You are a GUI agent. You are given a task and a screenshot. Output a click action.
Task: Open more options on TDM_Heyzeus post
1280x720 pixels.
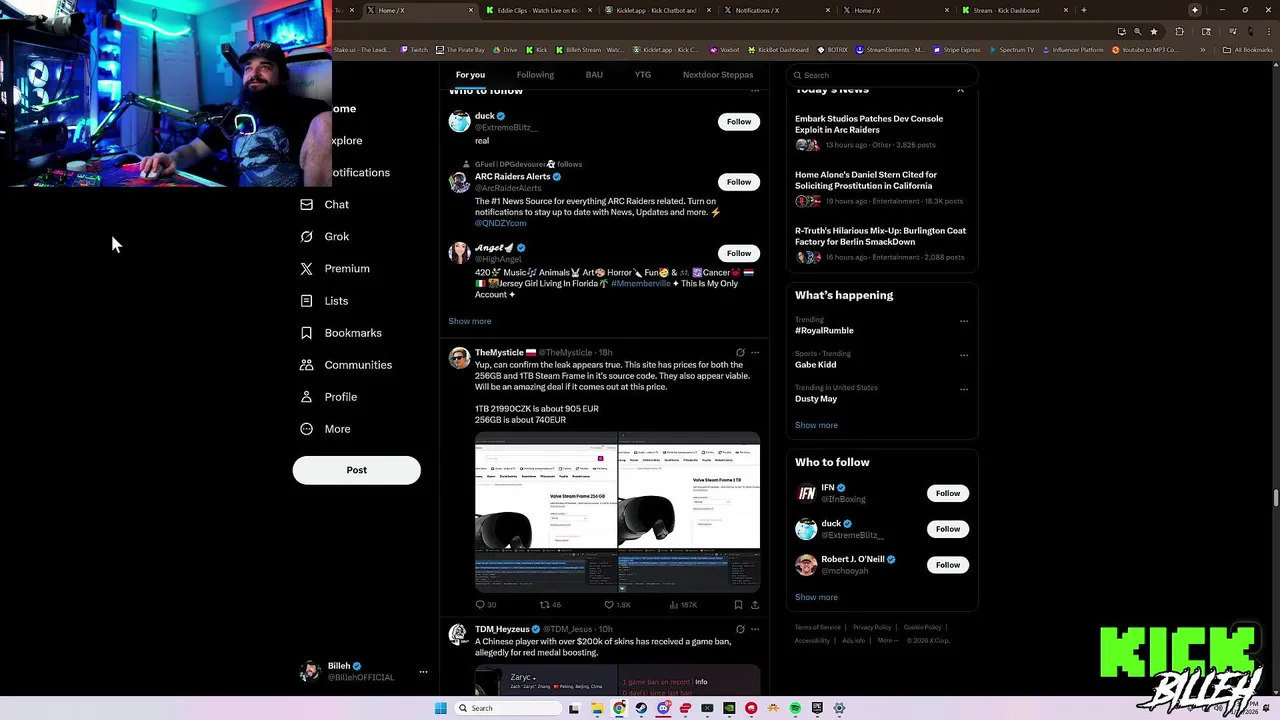(x=755, y=630)
